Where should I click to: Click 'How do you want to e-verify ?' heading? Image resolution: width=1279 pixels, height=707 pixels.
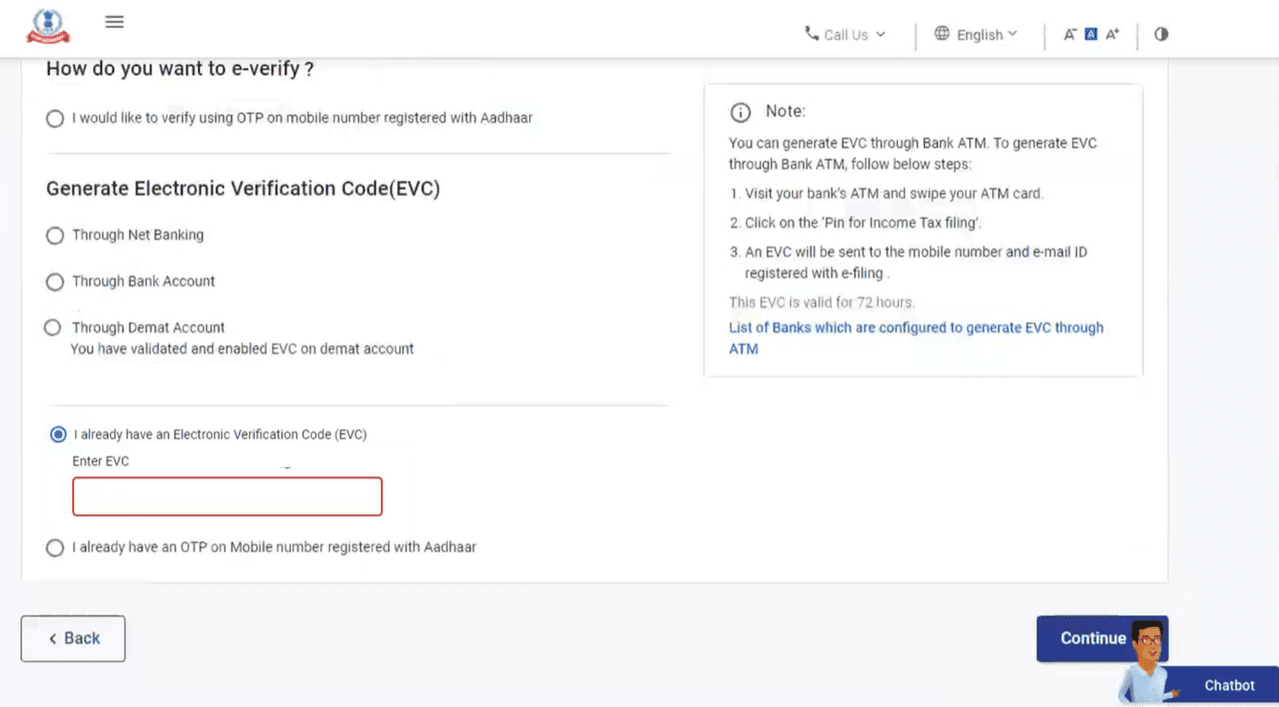point(180,68)
